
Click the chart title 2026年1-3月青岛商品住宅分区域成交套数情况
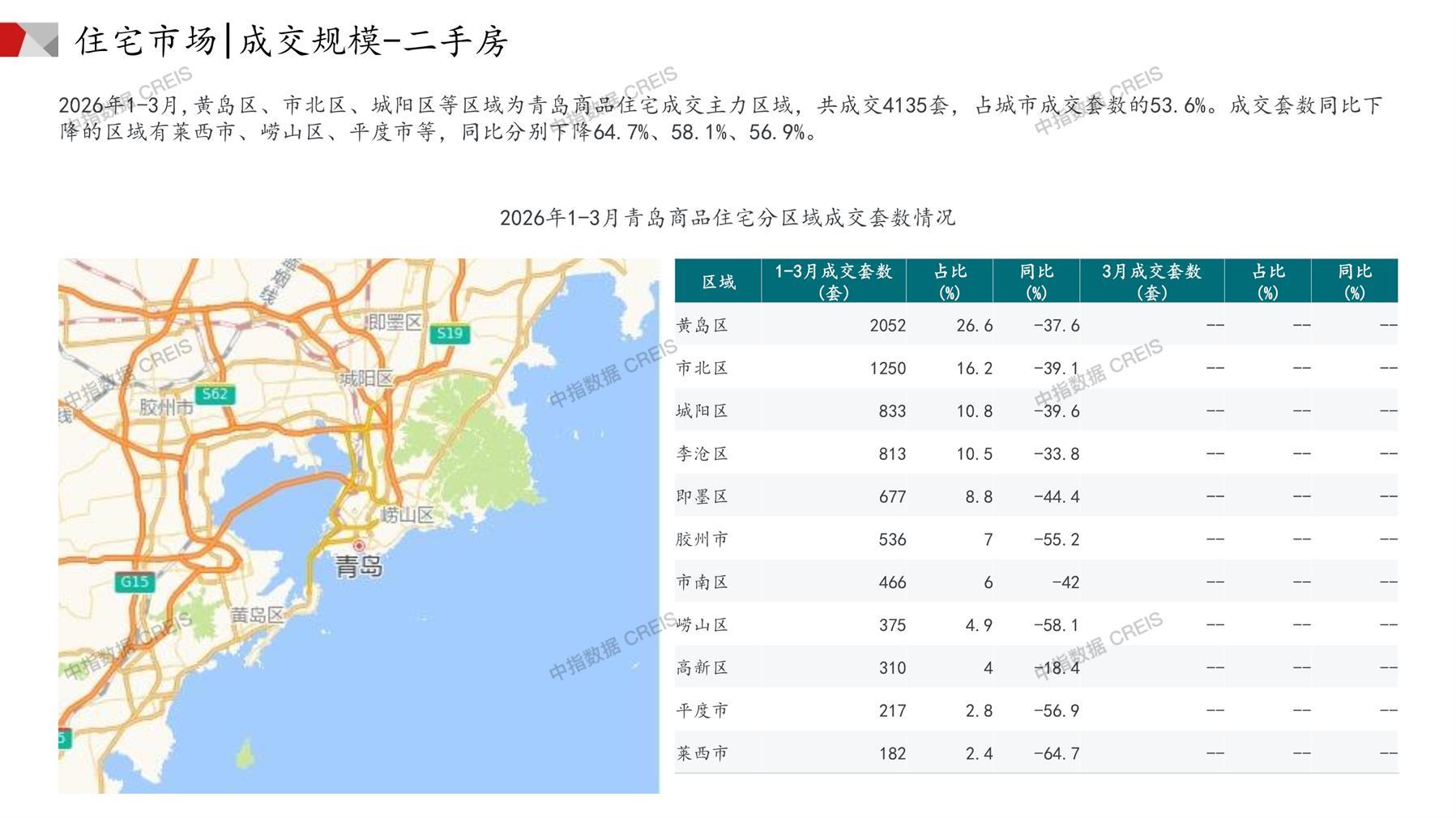(727, 218)
